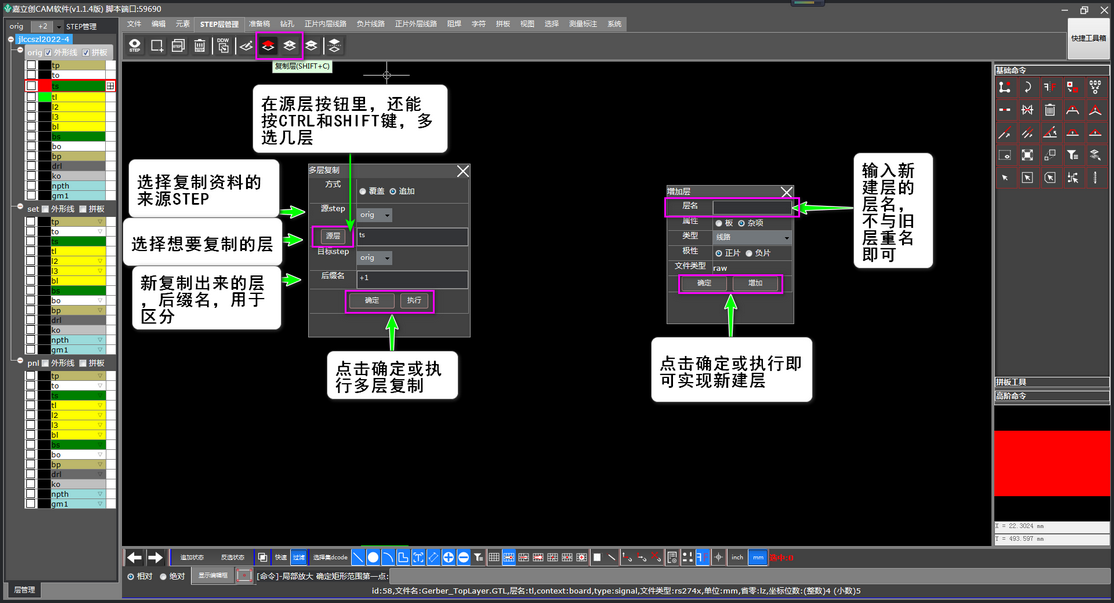Click the 反选状态 button
Screen dimensions: 1114x603
[x=232, y=558]
